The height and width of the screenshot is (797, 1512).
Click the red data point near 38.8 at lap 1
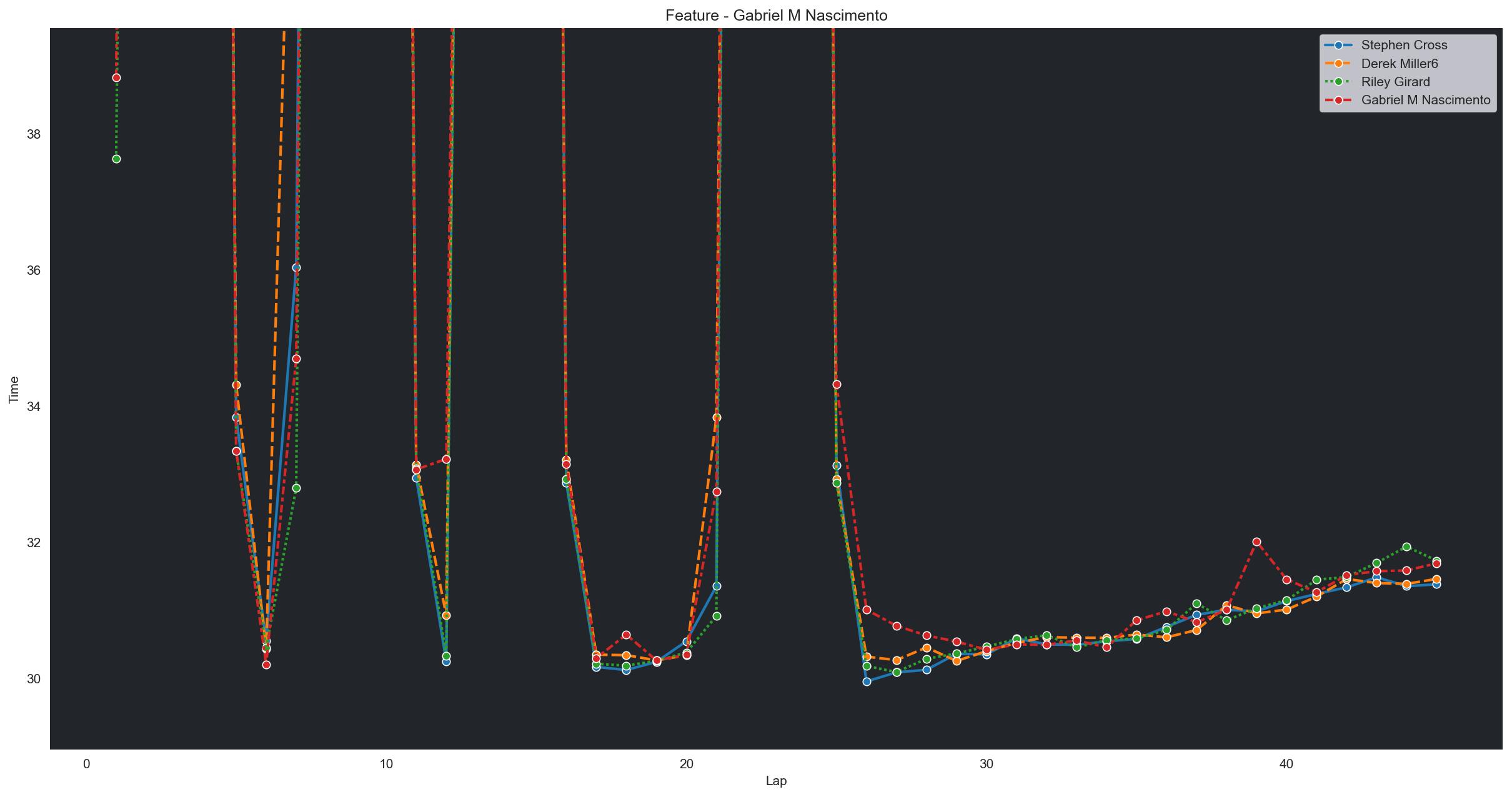point(116,77)
